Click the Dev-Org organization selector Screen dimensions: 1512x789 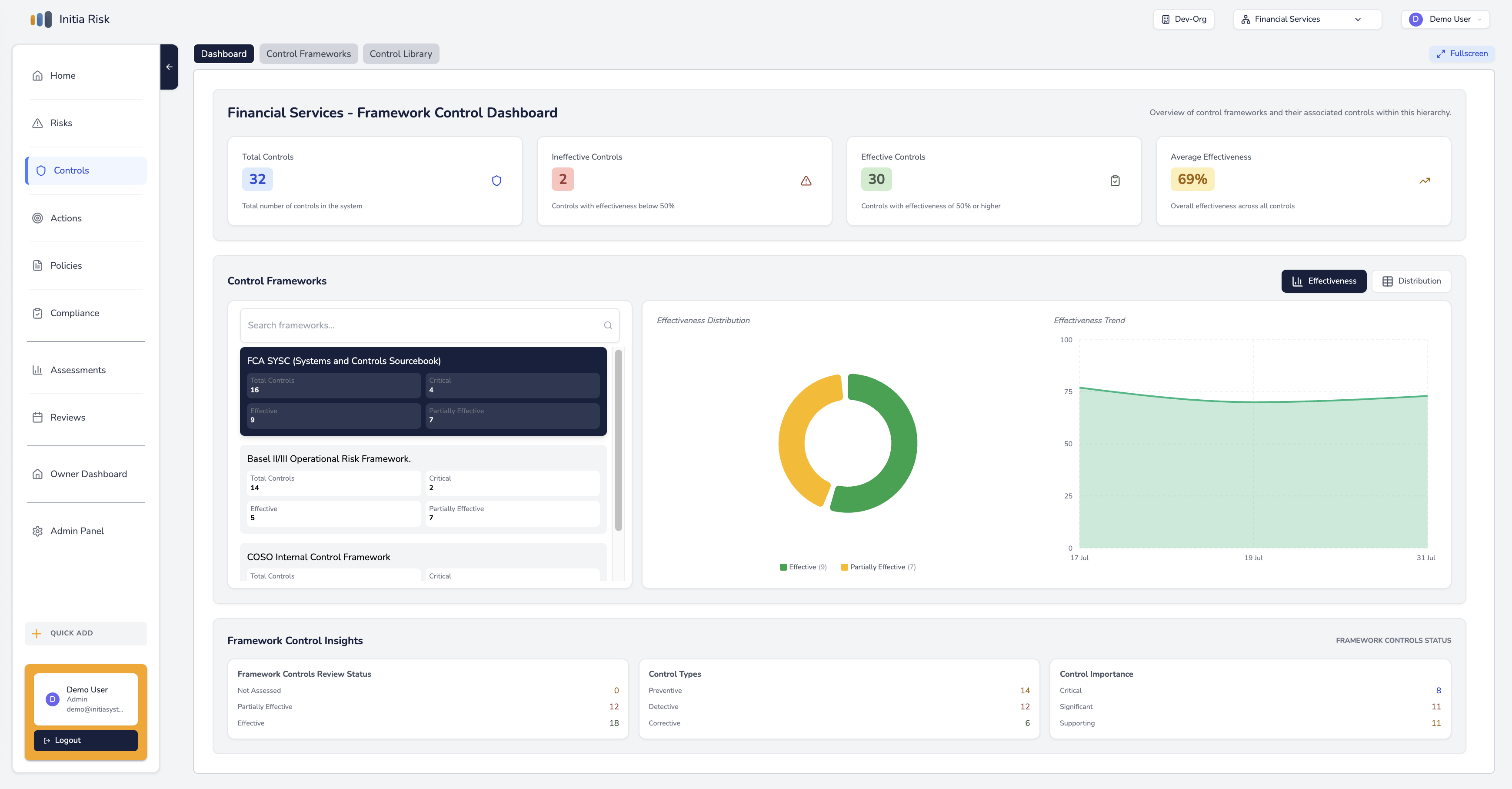point(1183,20)
